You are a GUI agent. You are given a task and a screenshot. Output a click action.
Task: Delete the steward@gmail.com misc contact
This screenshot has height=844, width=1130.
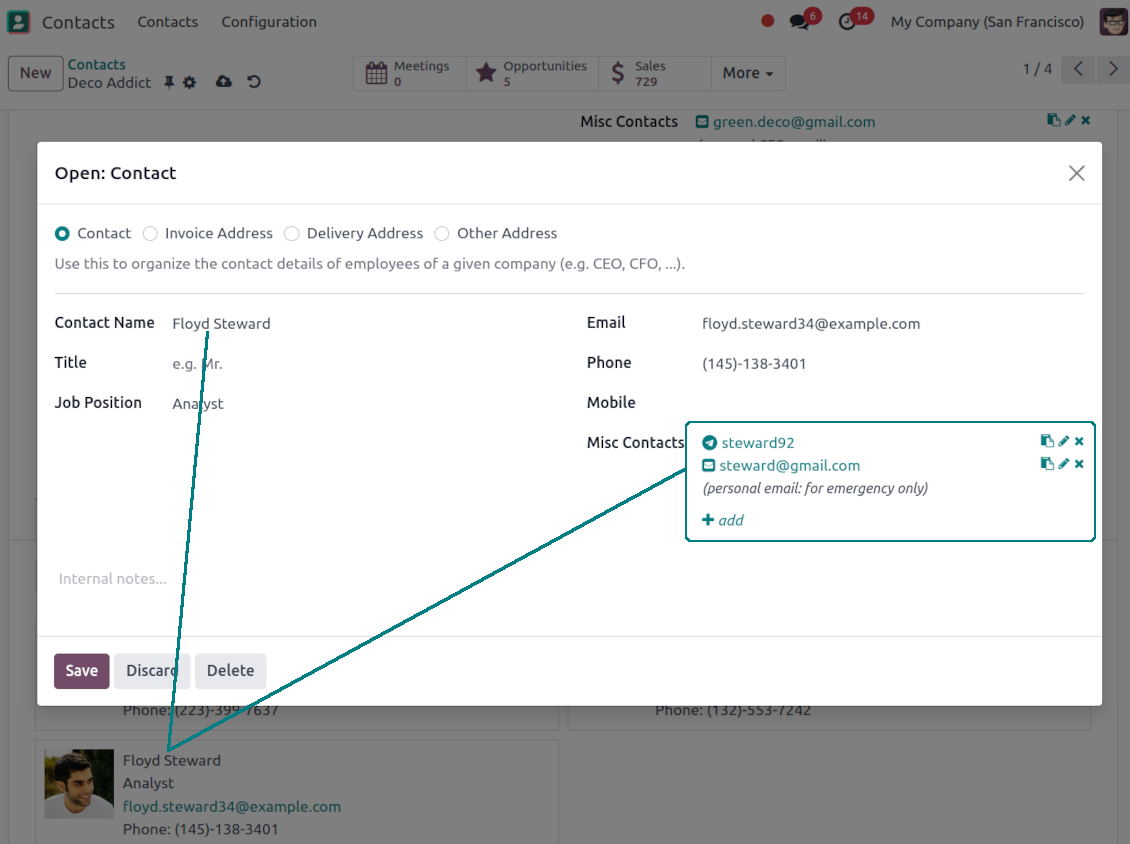[x=1080, y=464]
